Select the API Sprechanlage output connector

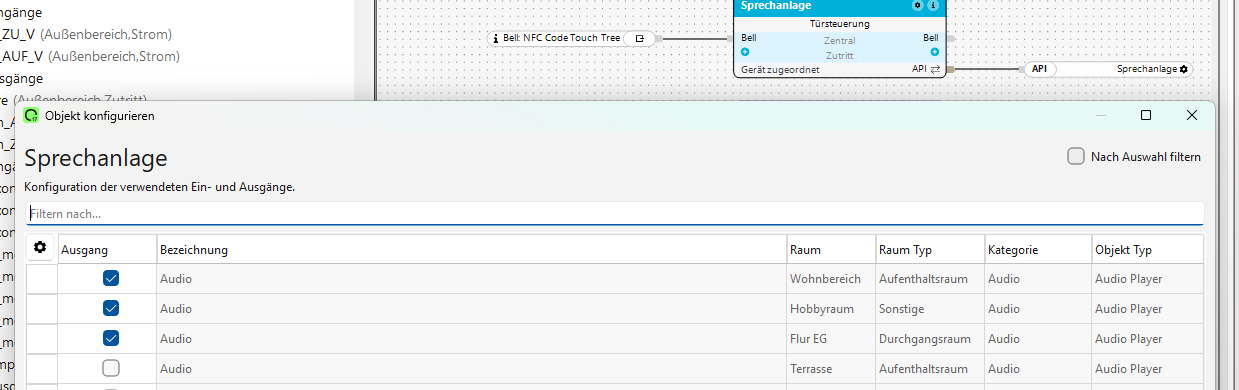point(1108,70)
